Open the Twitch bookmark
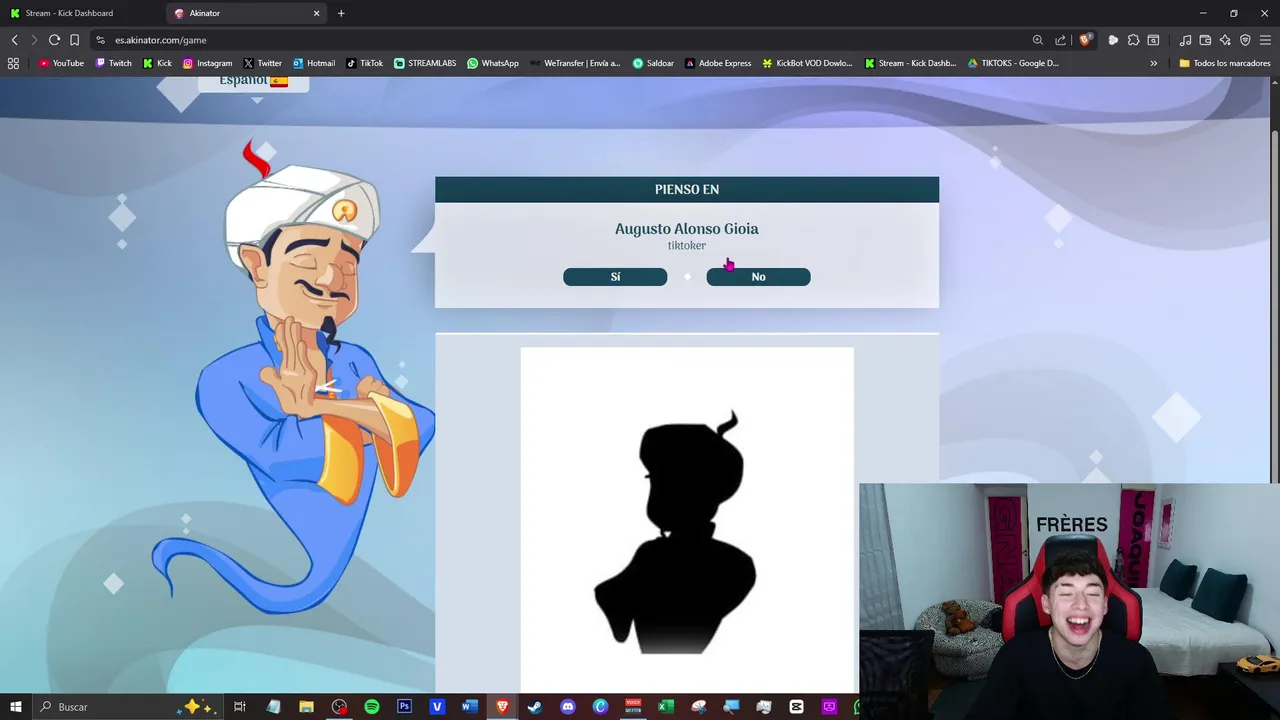The height and width of the screenshot is (720, 1280). [x=113, y=63]
